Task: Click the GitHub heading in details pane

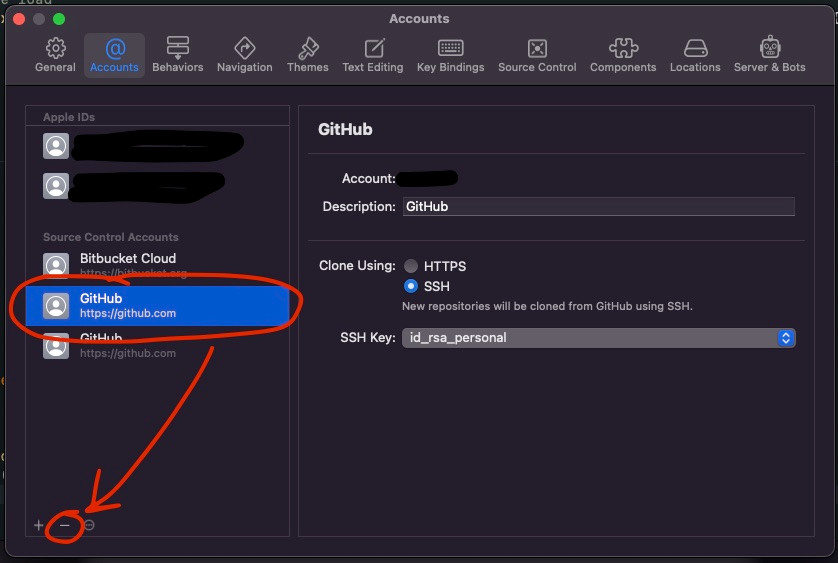Action: pyautogui.click(x=345, y=129)
